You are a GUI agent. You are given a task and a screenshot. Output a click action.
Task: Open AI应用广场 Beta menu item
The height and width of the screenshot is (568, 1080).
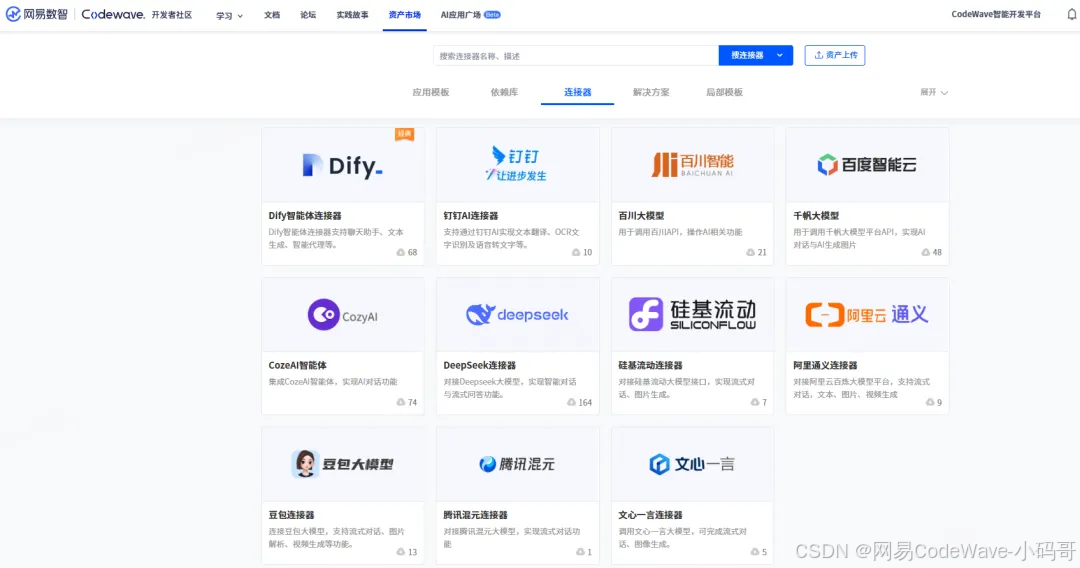pos(470,14)
